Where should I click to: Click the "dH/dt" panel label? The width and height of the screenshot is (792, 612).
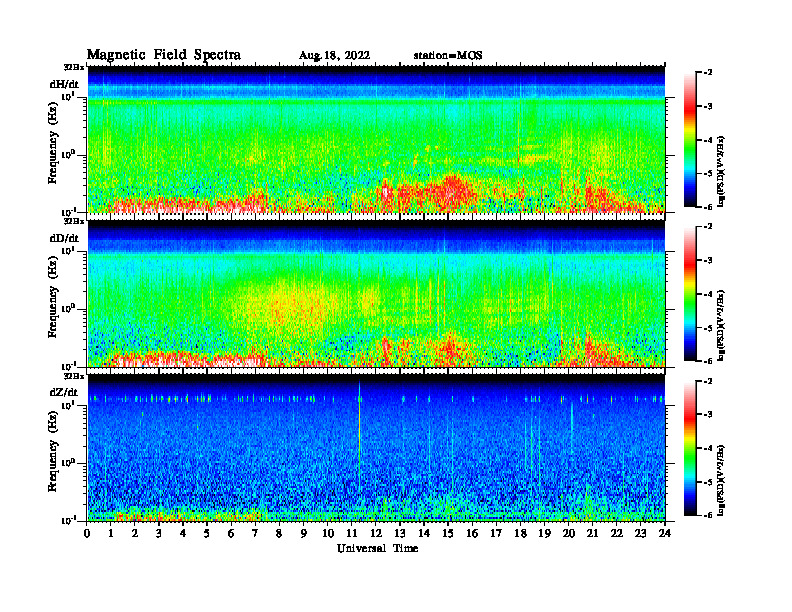(64, 84)
